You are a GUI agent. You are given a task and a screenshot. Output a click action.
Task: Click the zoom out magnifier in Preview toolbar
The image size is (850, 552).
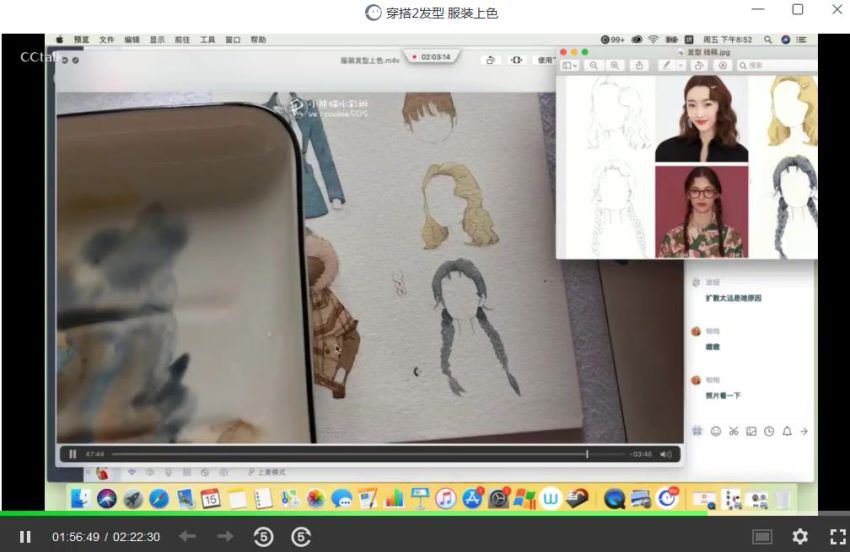pyautogui.click(x=594, y=65)
